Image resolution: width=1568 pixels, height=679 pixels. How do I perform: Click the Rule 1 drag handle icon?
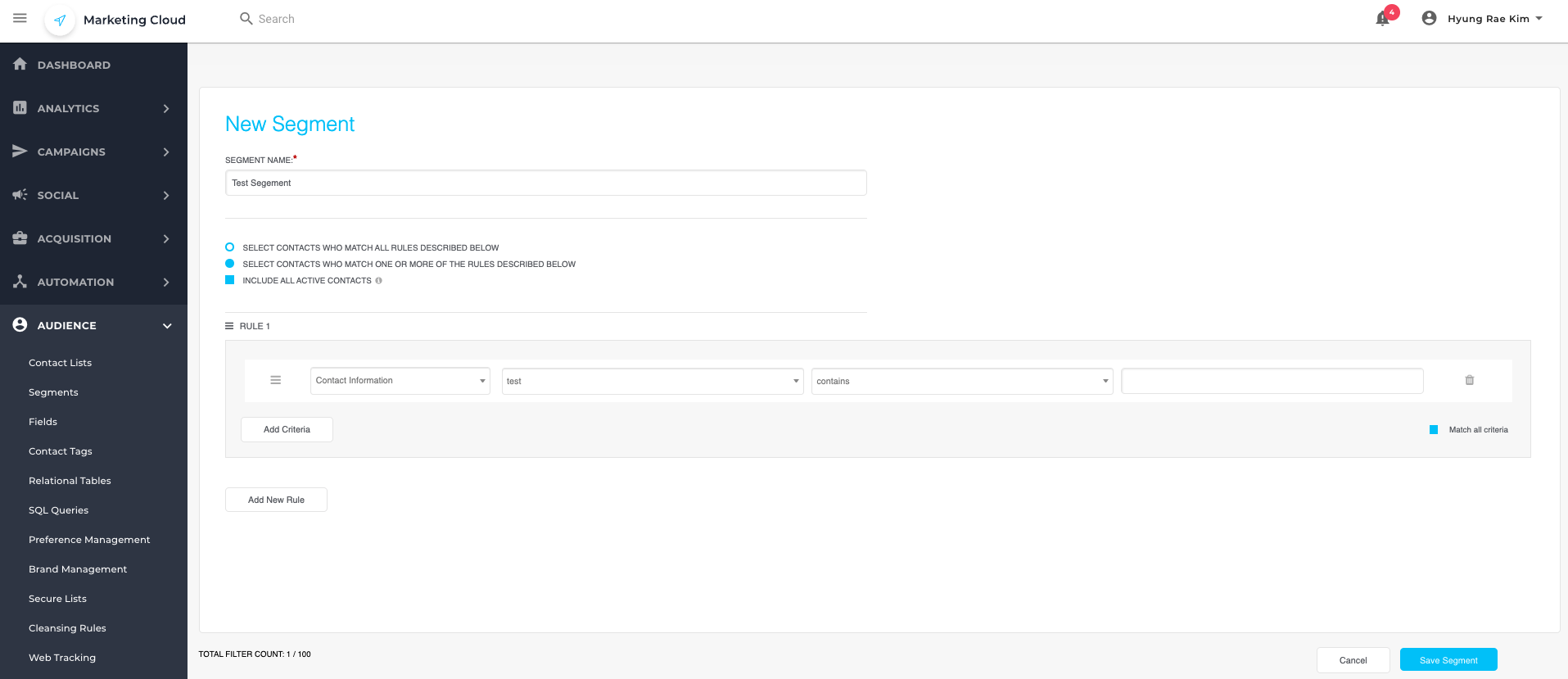coord(229,326)
